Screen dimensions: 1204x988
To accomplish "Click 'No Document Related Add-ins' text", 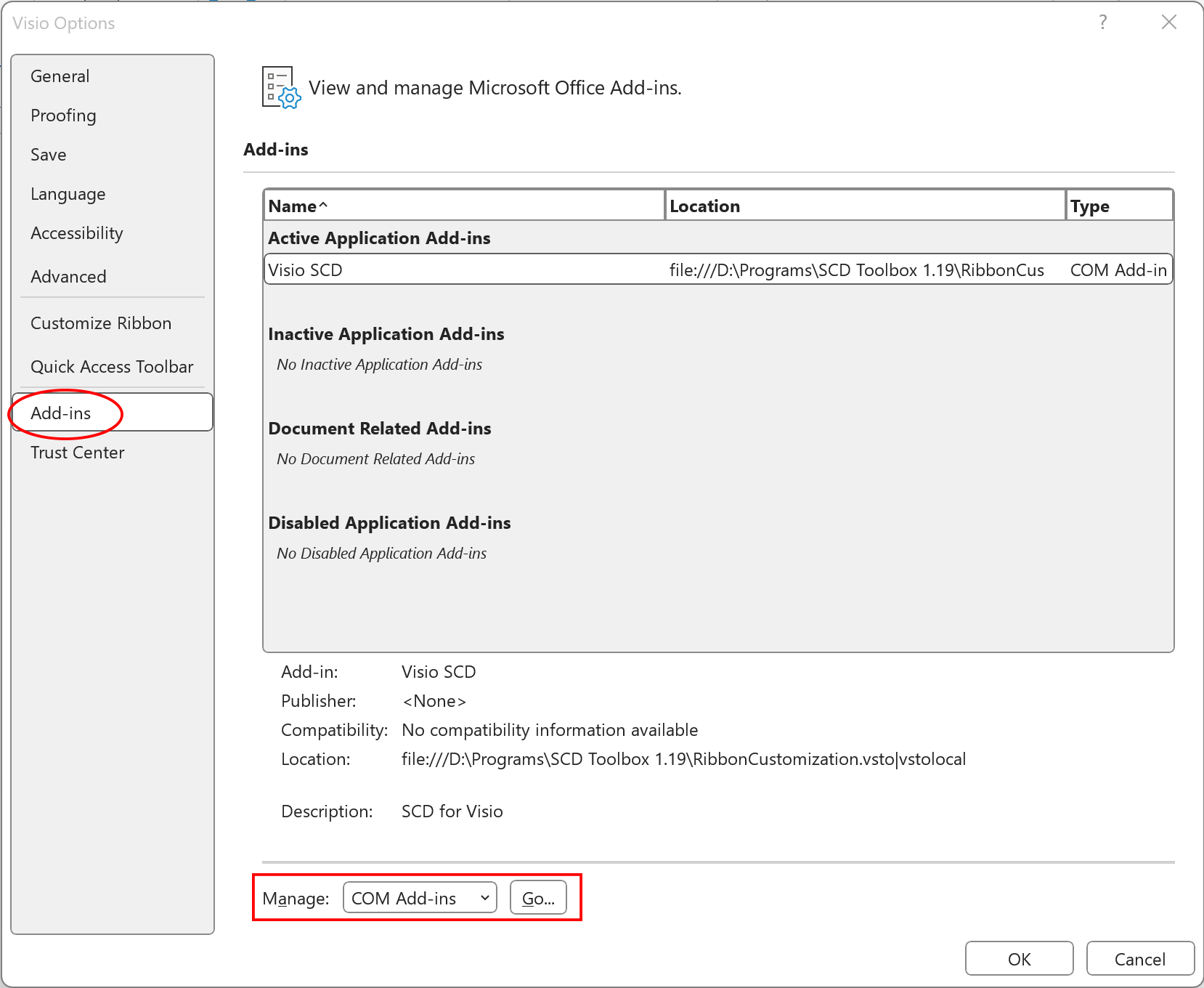I will [376, 459].
